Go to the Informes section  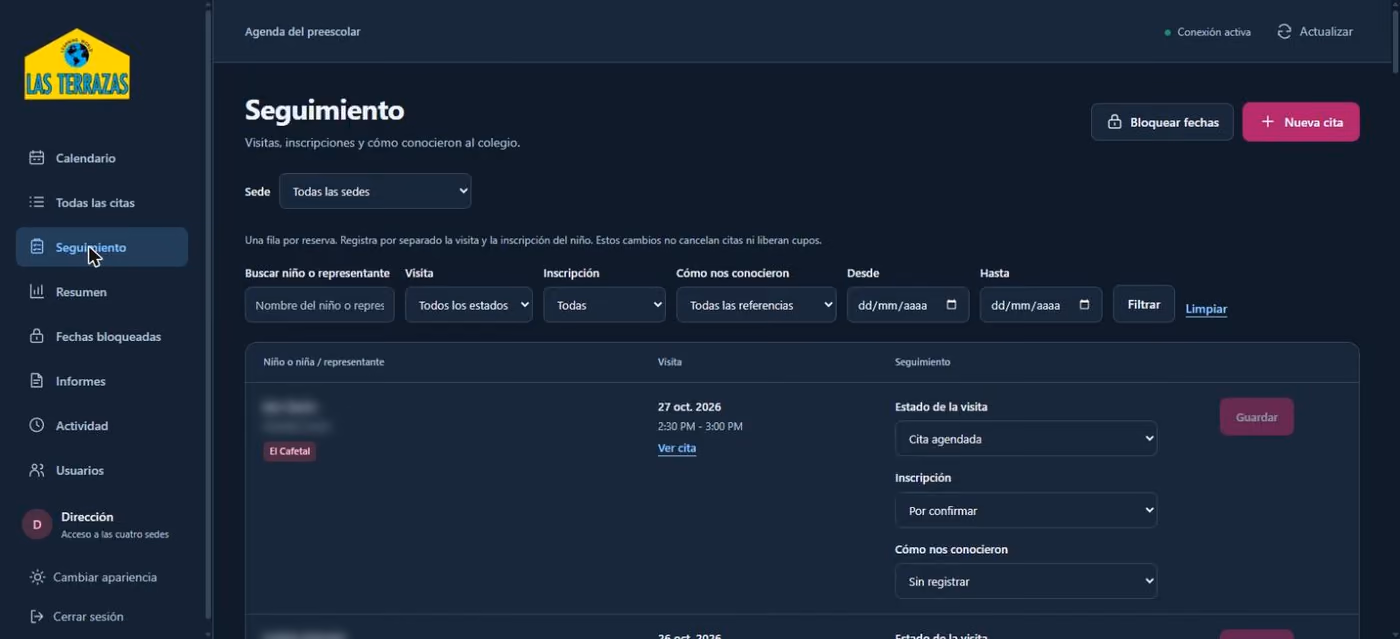pos(102,381)
